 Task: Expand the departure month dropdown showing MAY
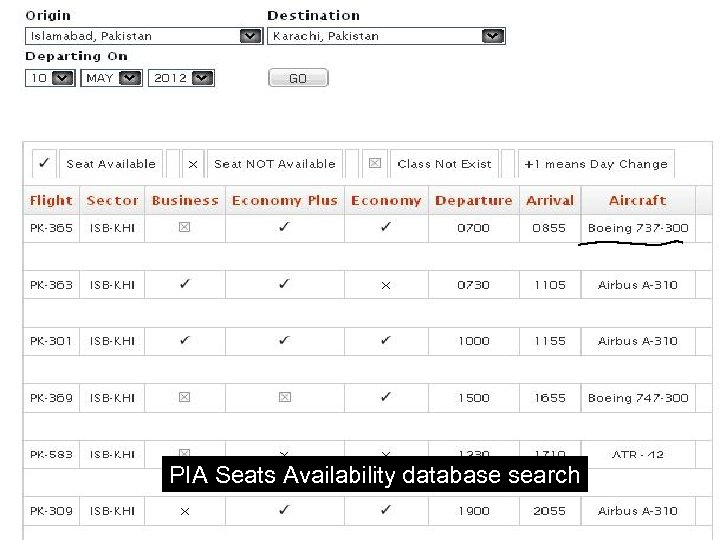click(112, 78)
